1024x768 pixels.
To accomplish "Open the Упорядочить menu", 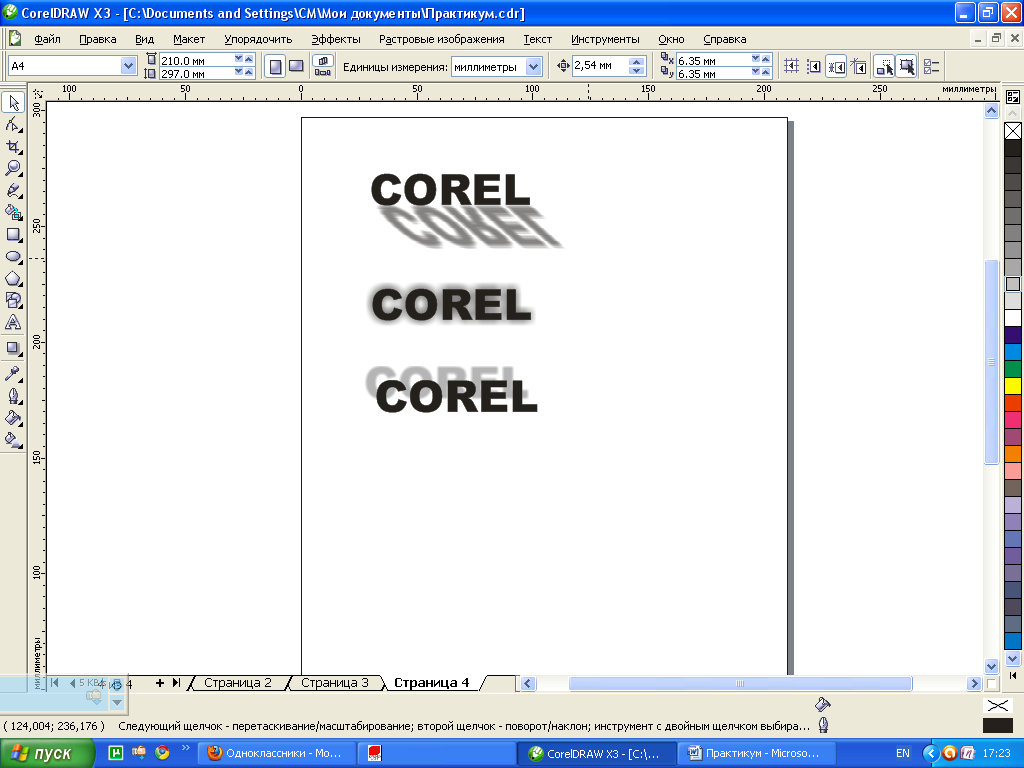I will (x=258, y=39).
